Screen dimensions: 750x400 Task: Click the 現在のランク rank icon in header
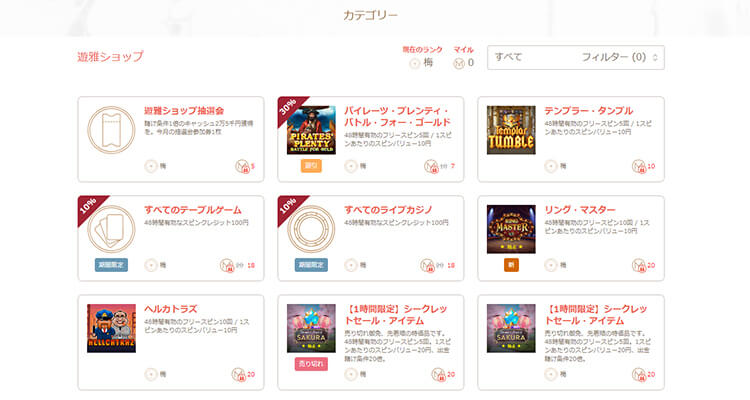[x=415, y=63]
